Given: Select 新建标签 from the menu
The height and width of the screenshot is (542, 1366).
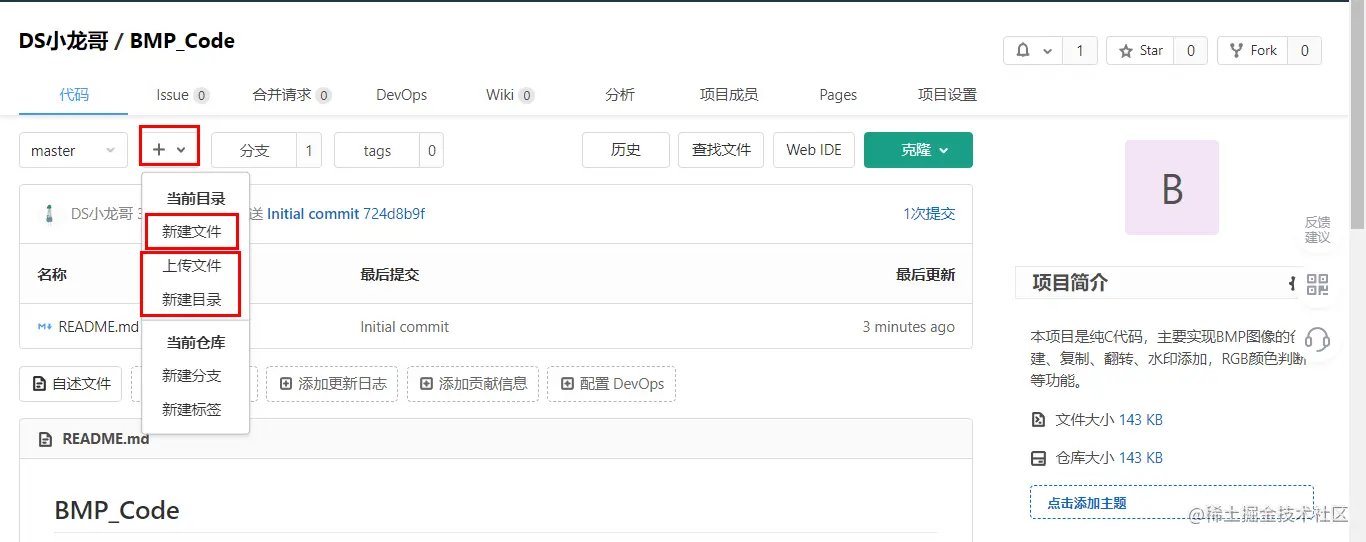Looking at the screenshot, I should pos(192,410).
